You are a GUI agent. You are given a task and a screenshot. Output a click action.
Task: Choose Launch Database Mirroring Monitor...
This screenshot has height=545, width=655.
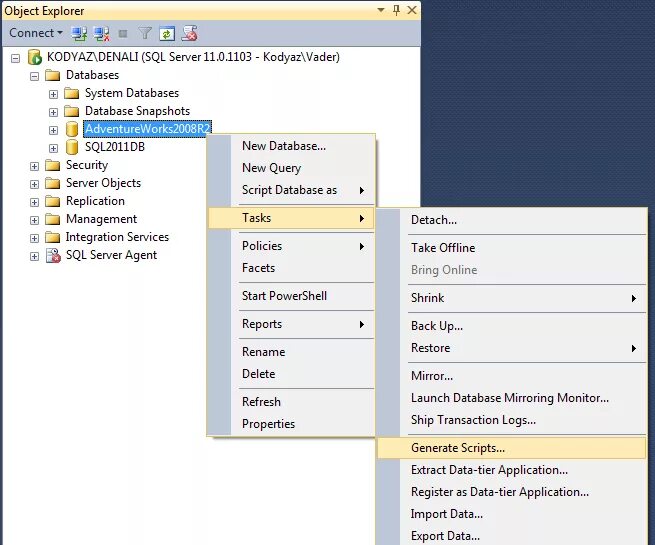512,398
